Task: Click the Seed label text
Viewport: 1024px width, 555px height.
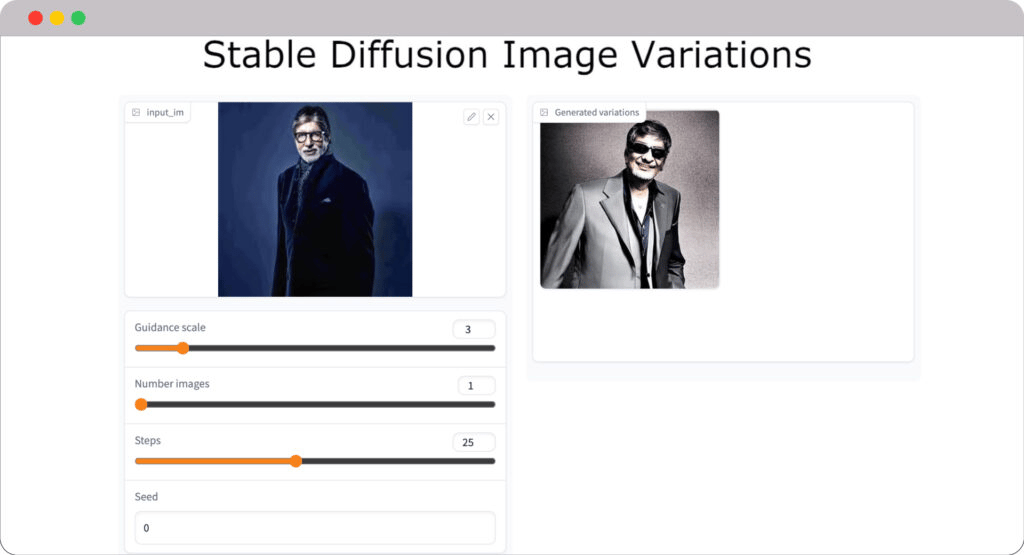Action: click(146, 496)
